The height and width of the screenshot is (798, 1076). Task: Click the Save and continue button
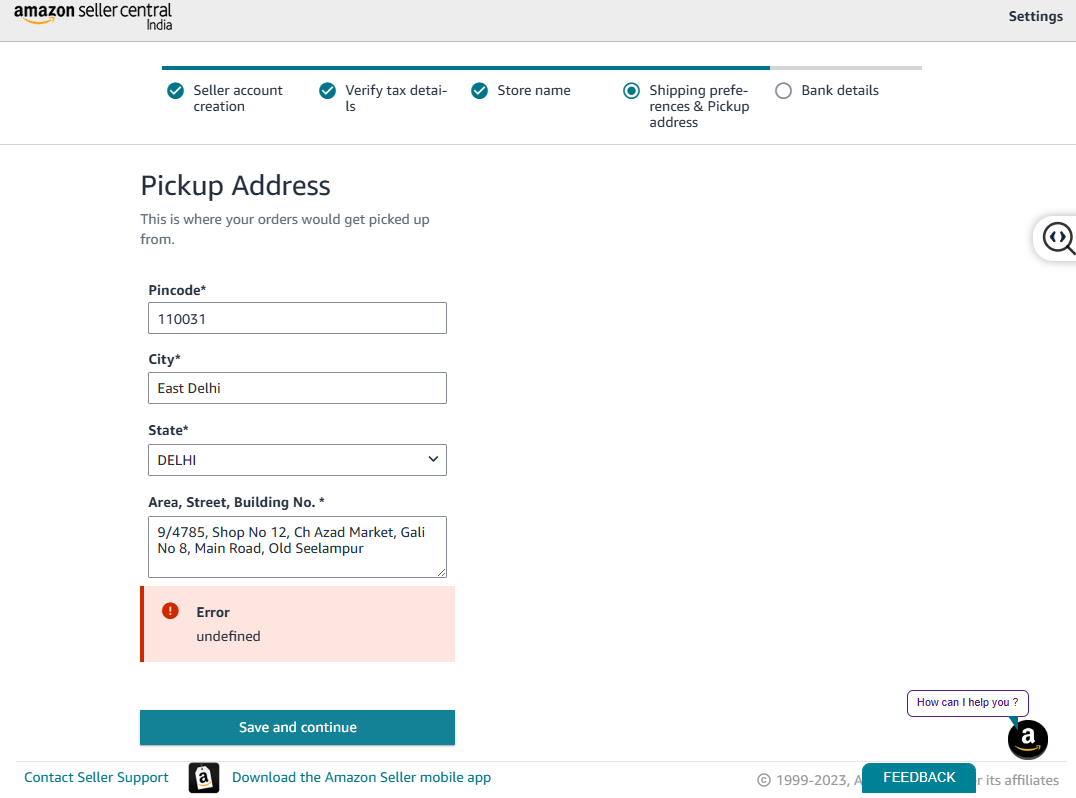tap(297, 727)
